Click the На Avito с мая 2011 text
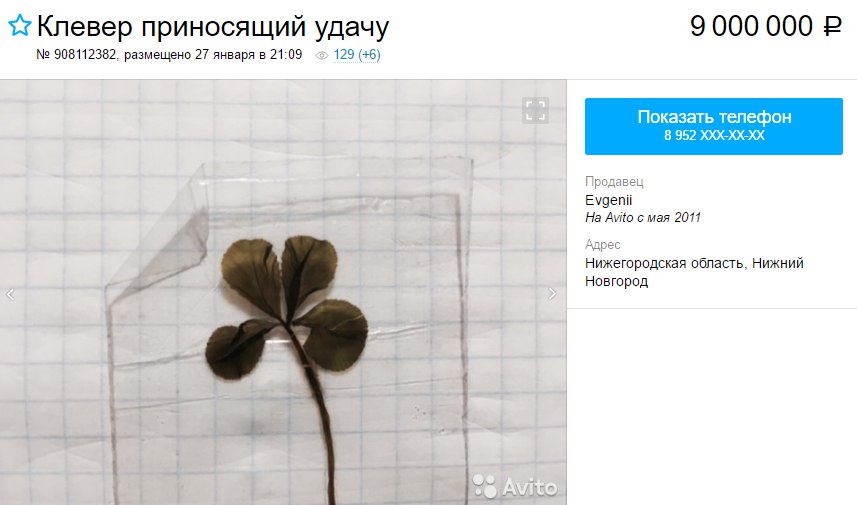The image size is (857, 505). point(643,218)
